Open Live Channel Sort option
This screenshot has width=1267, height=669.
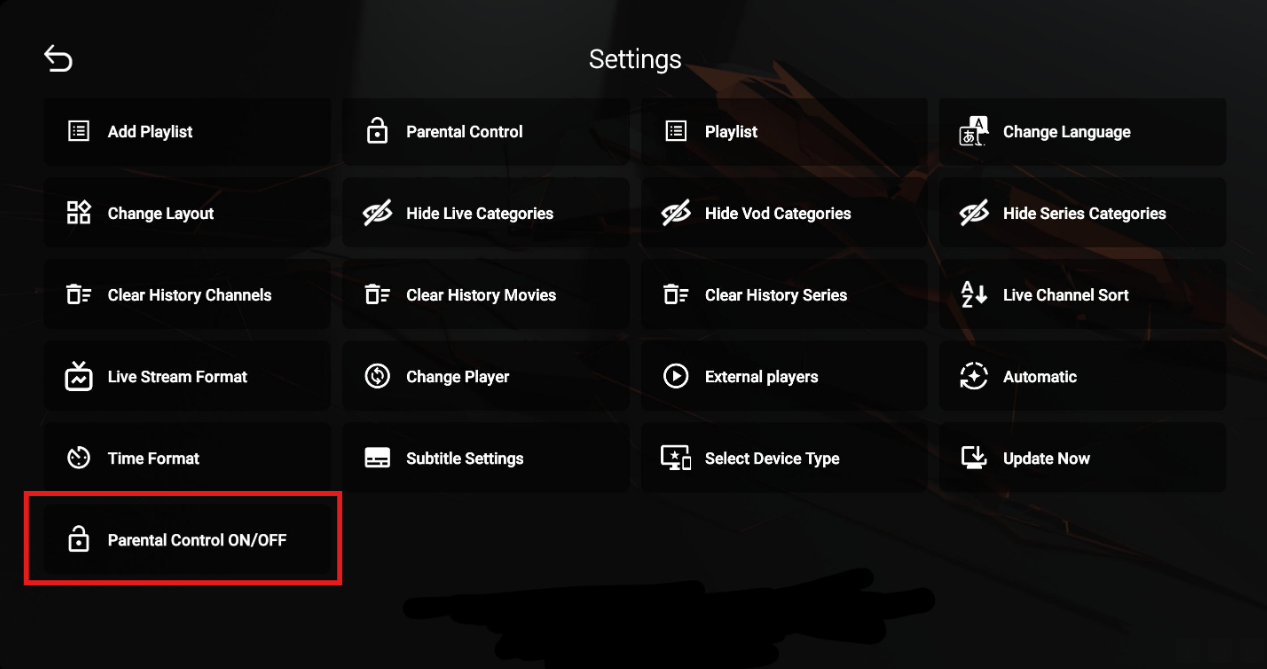click(1082, 295)
